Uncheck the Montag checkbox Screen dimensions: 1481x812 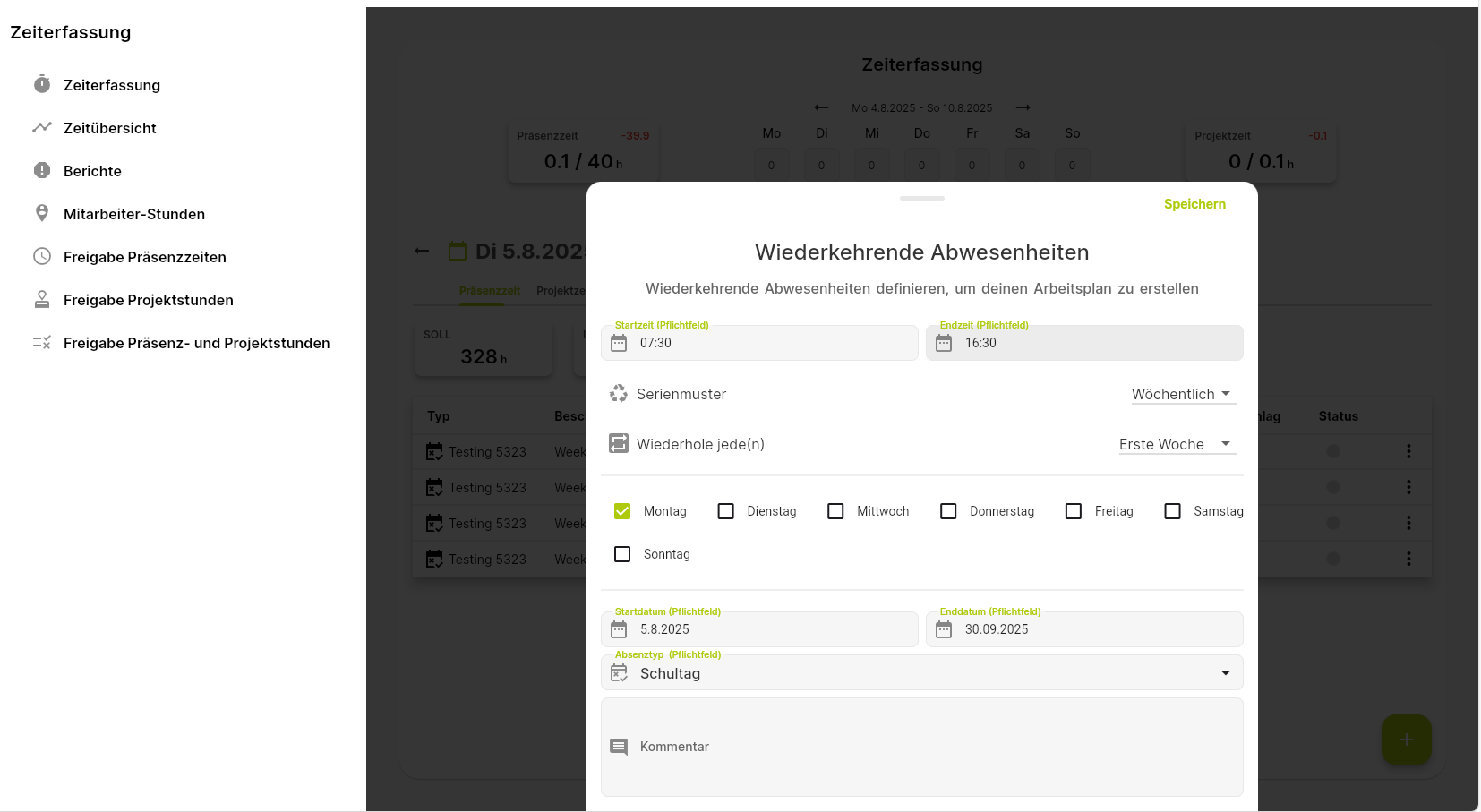click(x=622, y=511)
